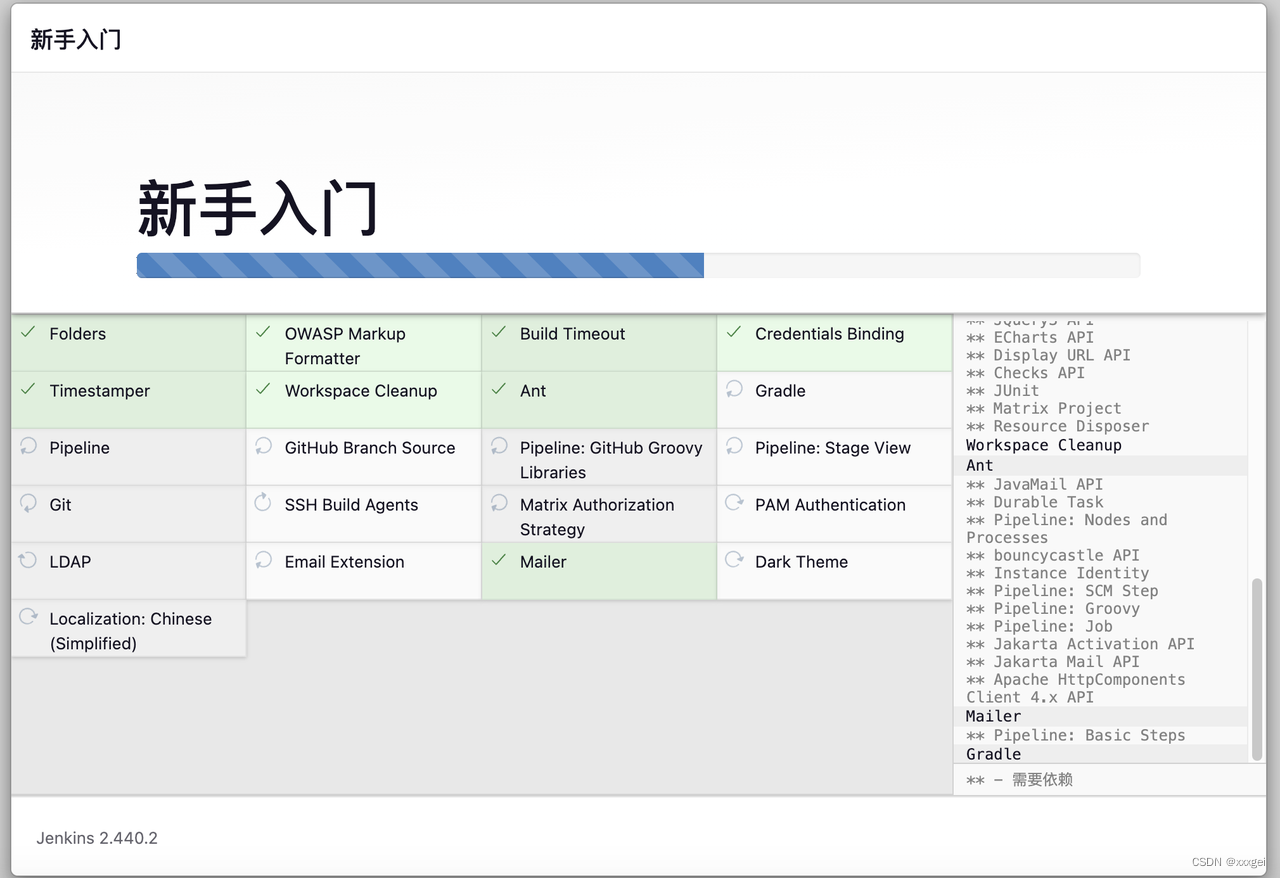Click the checkmark icon beside Workspace Cleanup
This screenshot has width=1280, height=878.
263,389
